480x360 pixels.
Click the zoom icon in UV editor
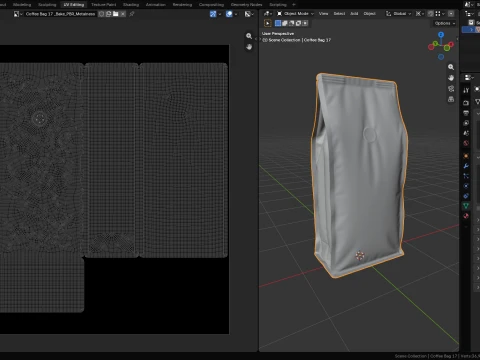249,36
